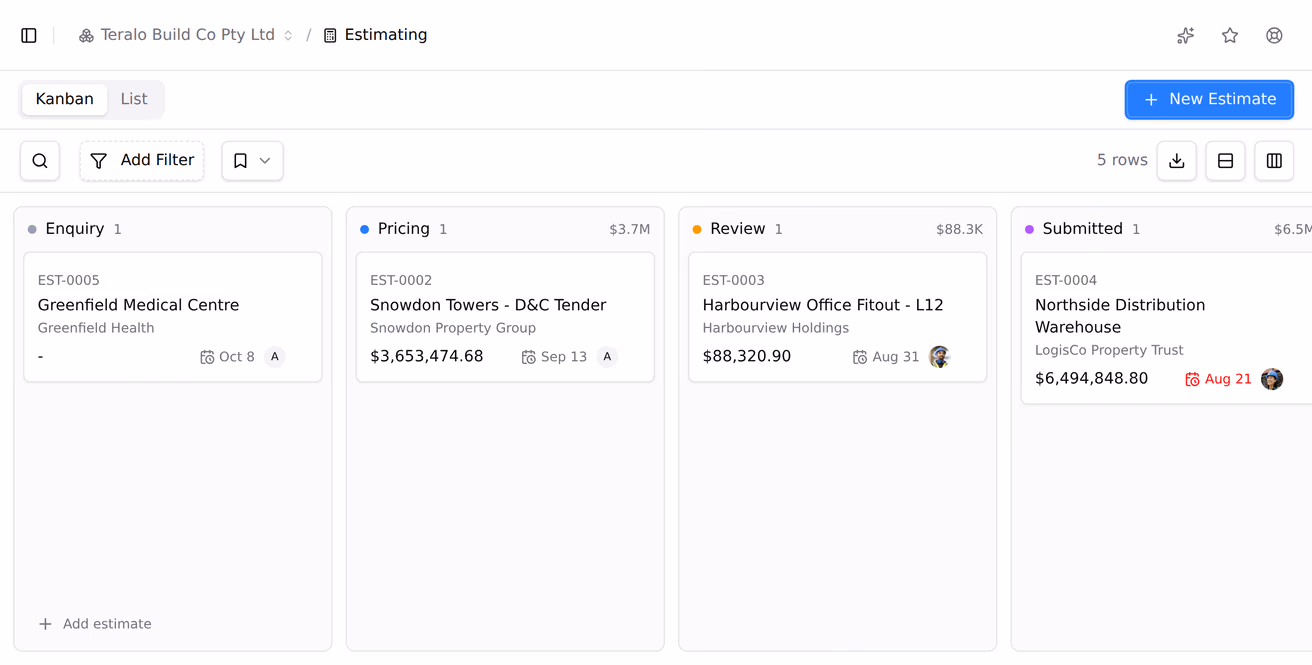Click the $3,653,474.68 amount
The height and width of the screenshot is (665, 1312).
click(427, 357)
